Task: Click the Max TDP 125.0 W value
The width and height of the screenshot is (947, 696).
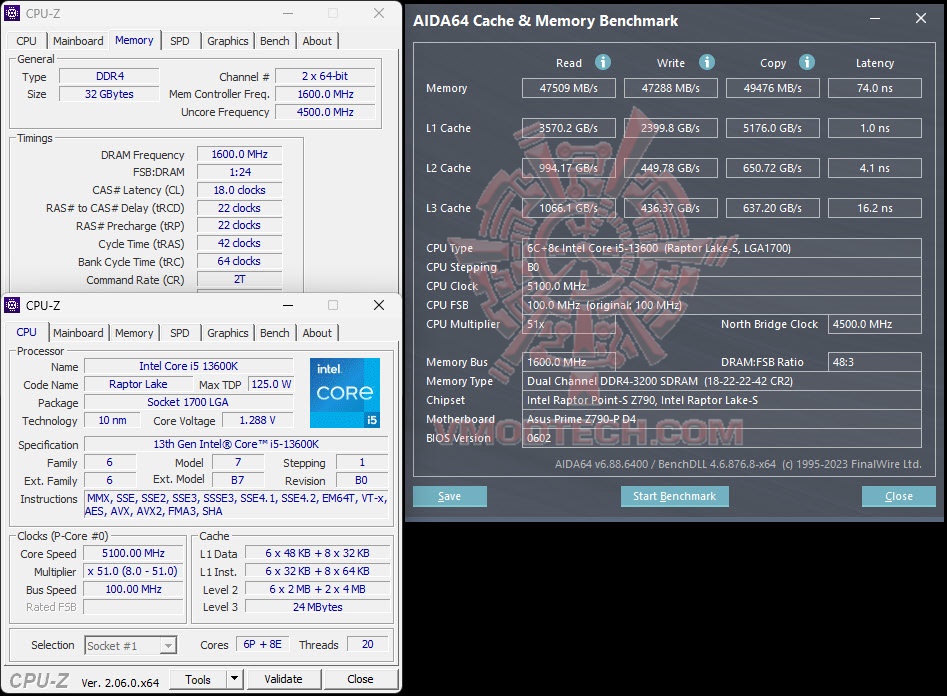Action: click(271, 384)
